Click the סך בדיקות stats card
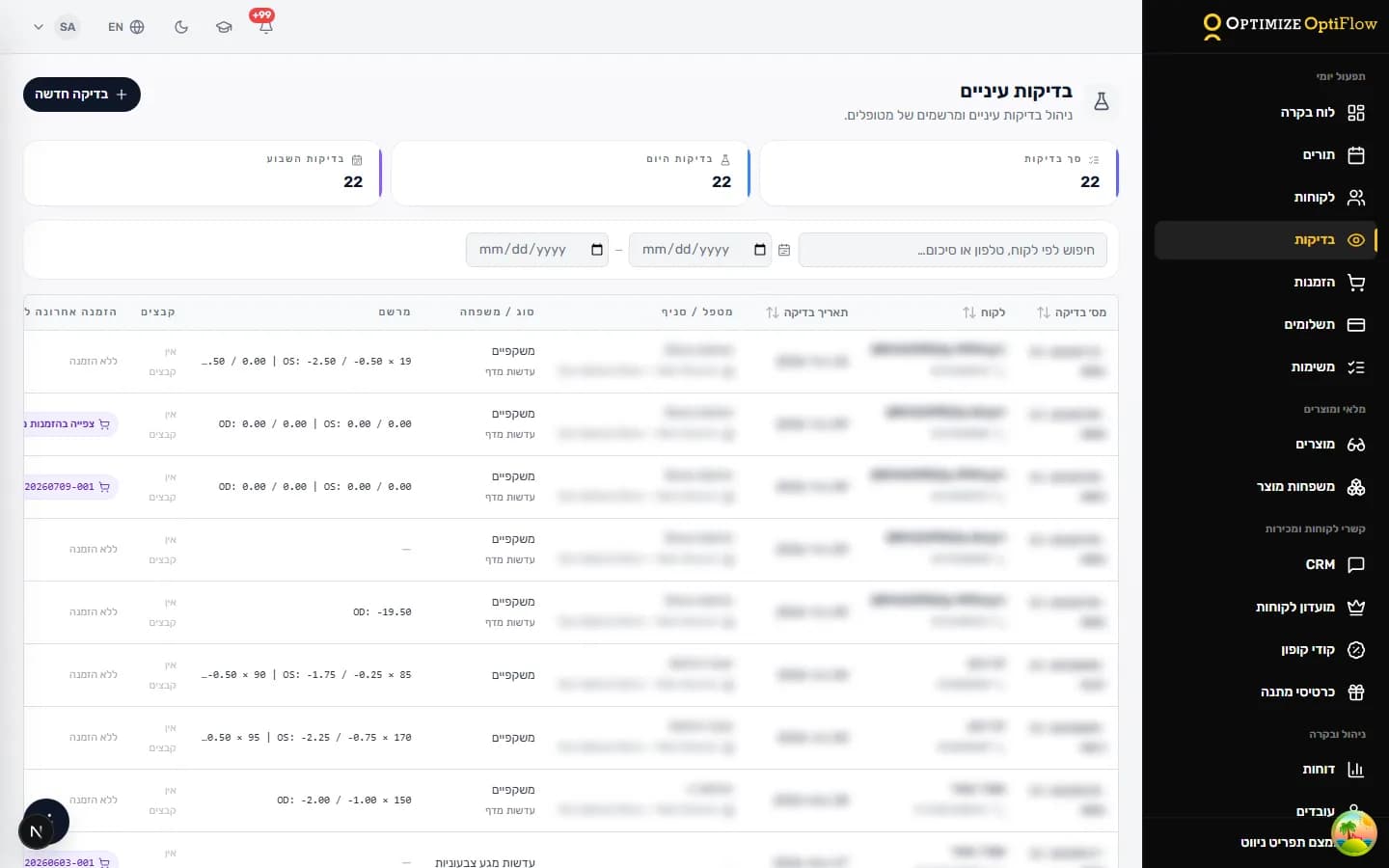This screenshot has width=1389, height=868. [x=940, y=173]
